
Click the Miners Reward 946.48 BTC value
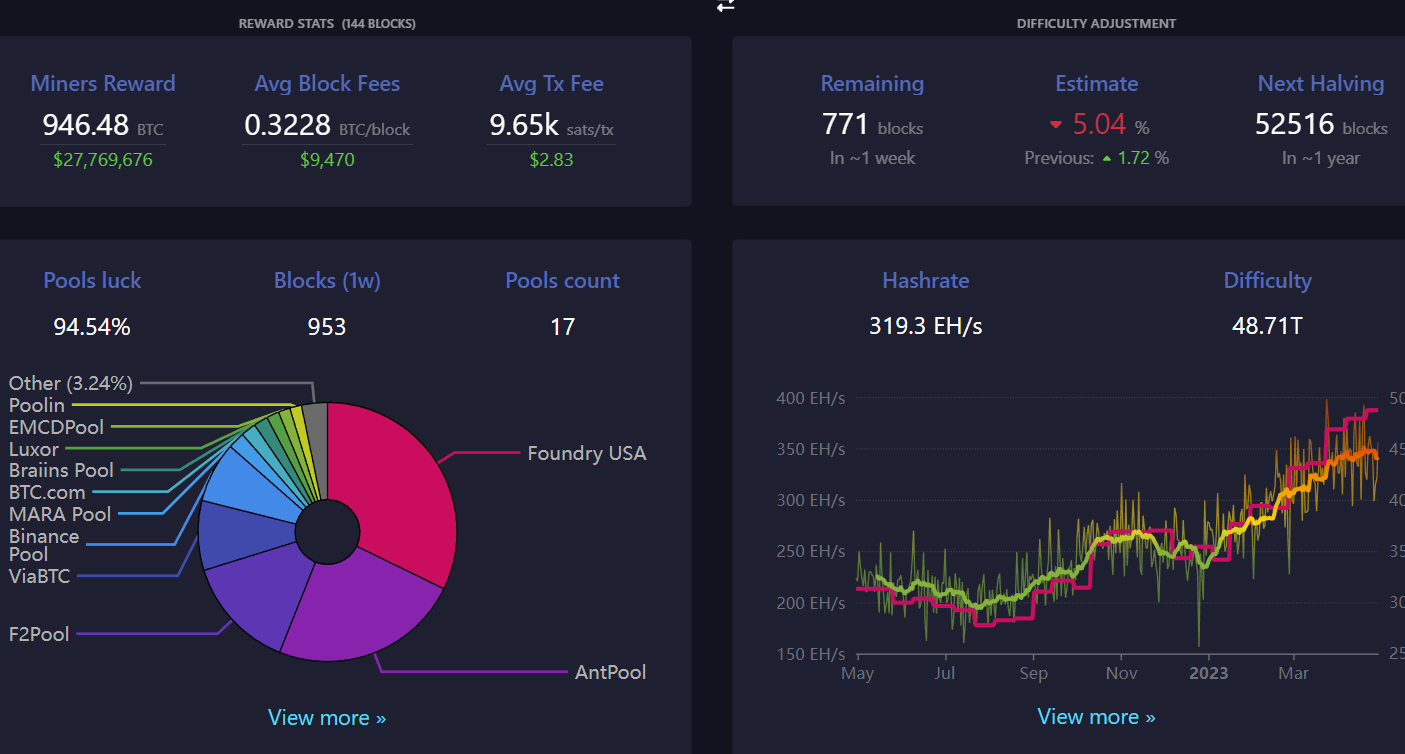[x=102, y=125]
